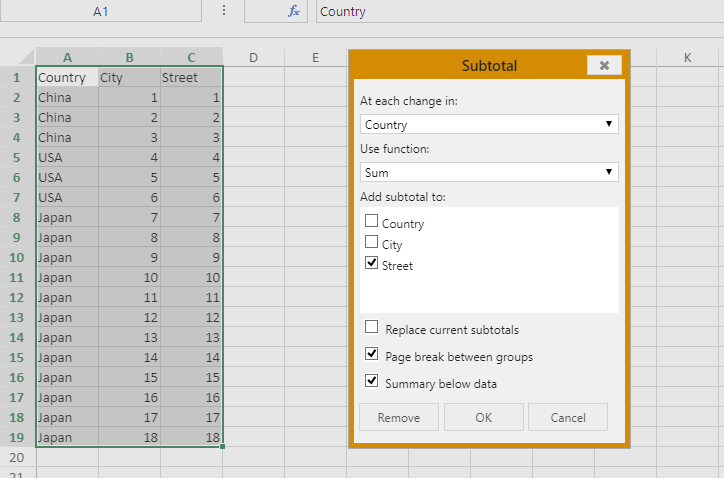This screenshot has width=724, height=478.
Task: Uncheck the Street subtotal checkbox
Action: coord(371,263)
